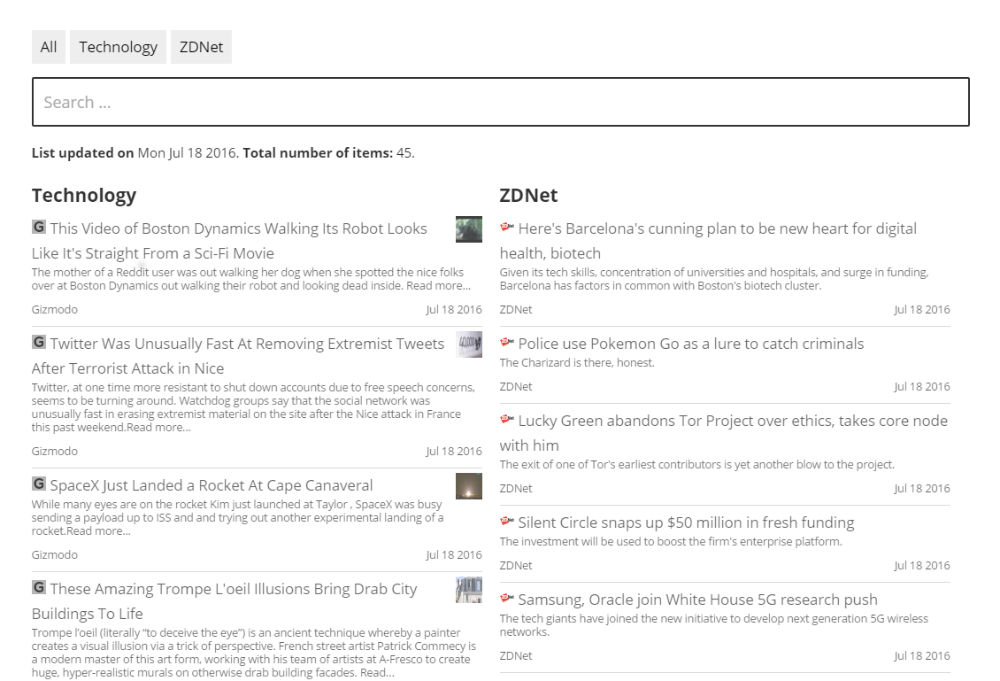Select the All filter tab
Viewport: 1000px width, 681px height.
(x=48, y=47)
